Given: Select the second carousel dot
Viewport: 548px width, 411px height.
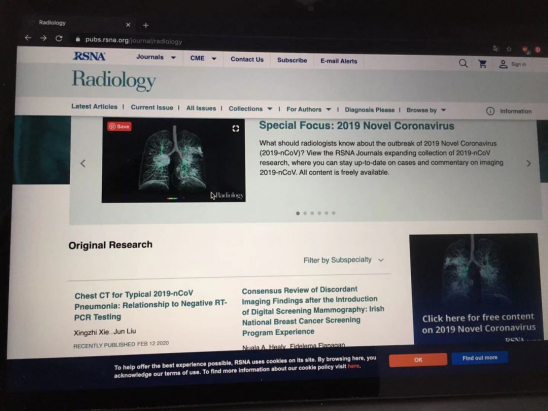Looking at the screenshot, I should [x=305, y=213].
